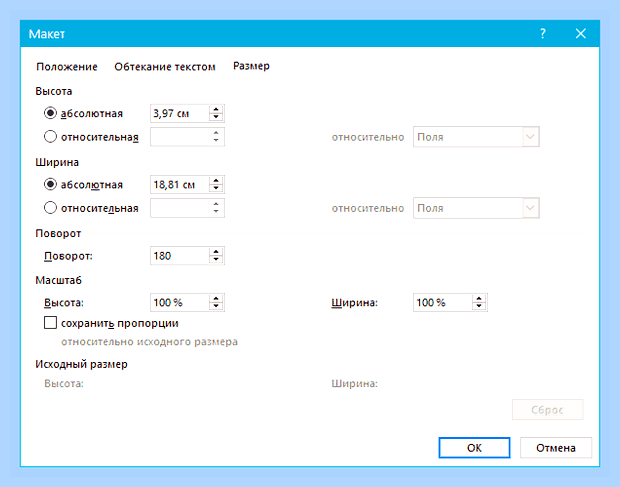The image size is (620, 487).
Task: Select the Размер tab
Action: point(251,66)
